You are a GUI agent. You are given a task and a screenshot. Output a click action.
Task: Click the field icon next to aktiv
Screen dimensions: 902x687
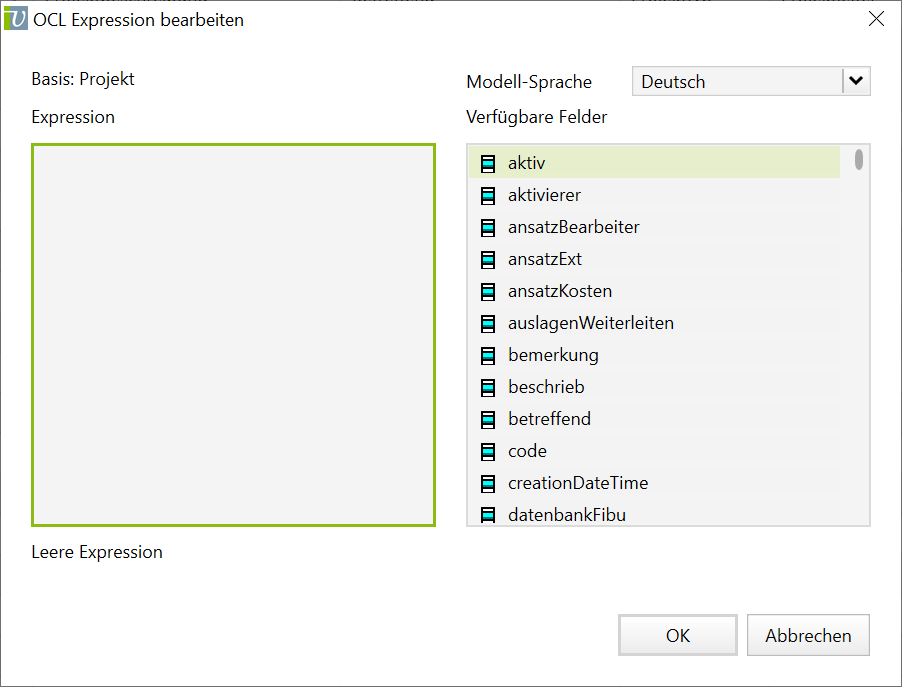488,163
